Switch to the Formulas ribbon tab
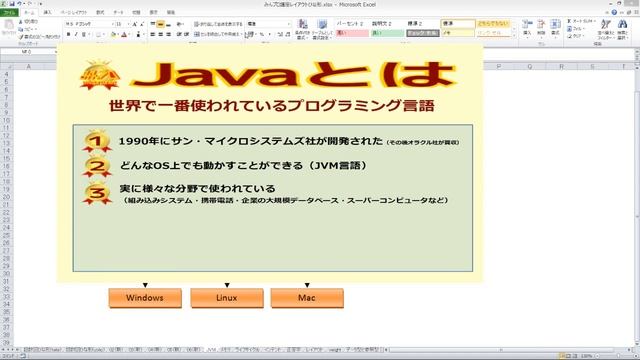Viewport: 640px width, 360px height. click(x=100, y=13)
